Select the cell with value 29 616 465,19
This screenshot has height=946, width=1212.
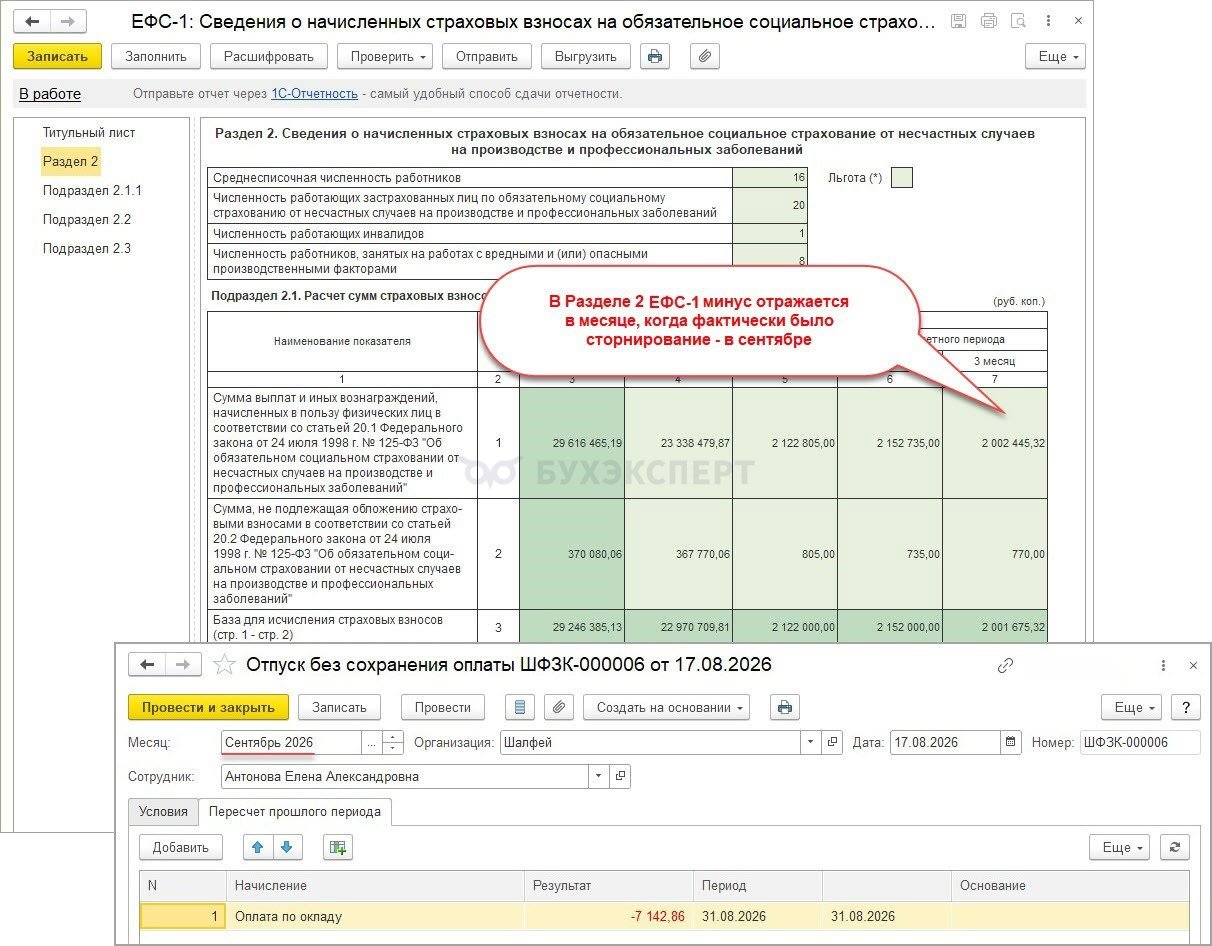(x=572, y=443)
